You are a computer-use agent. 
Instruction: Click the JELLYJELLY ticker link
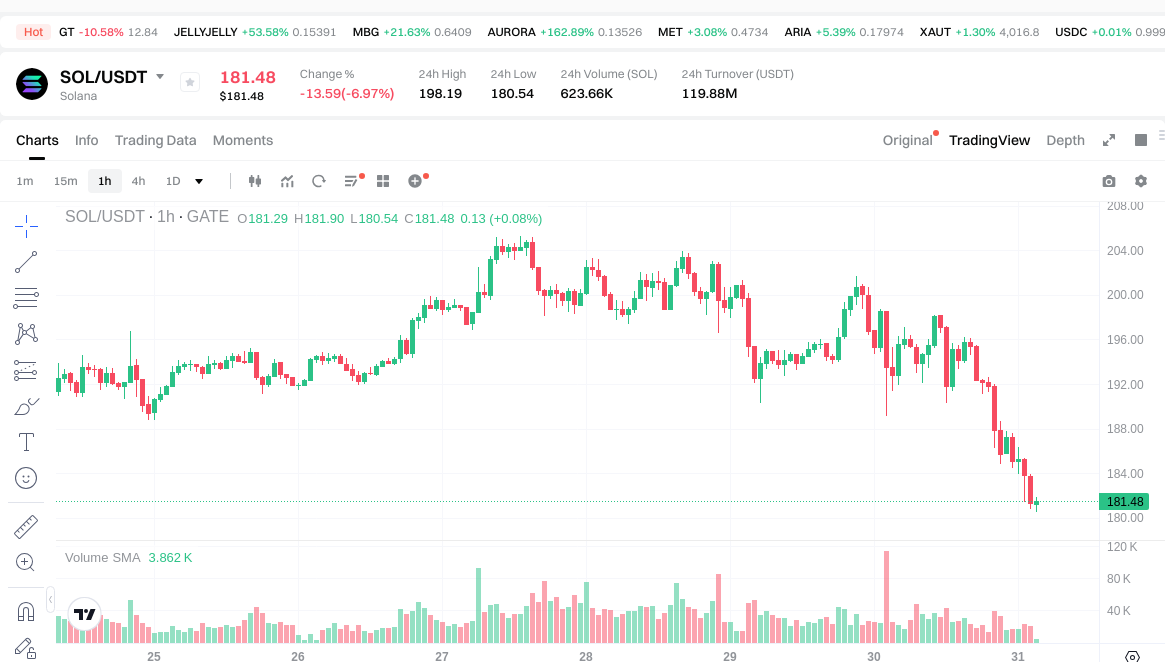(206, 32)
